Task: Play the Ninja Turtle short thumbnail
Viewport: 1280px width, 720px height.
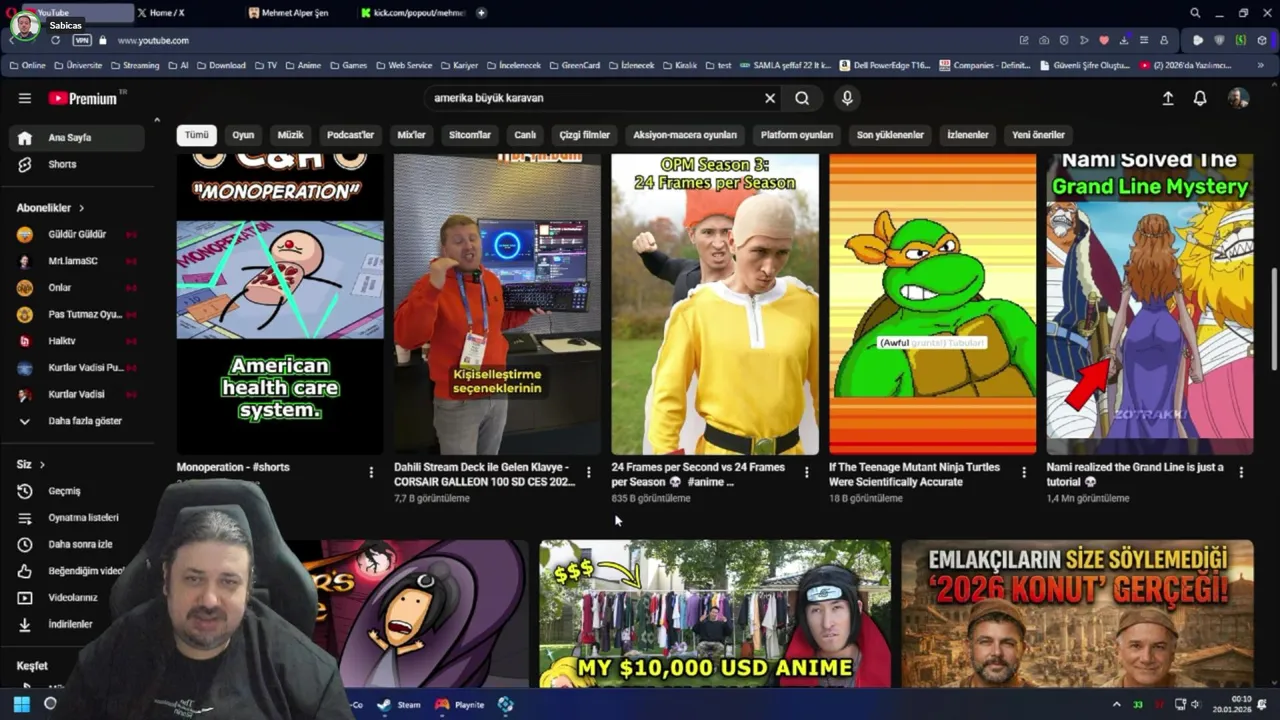Action: [x=933, y=304]
